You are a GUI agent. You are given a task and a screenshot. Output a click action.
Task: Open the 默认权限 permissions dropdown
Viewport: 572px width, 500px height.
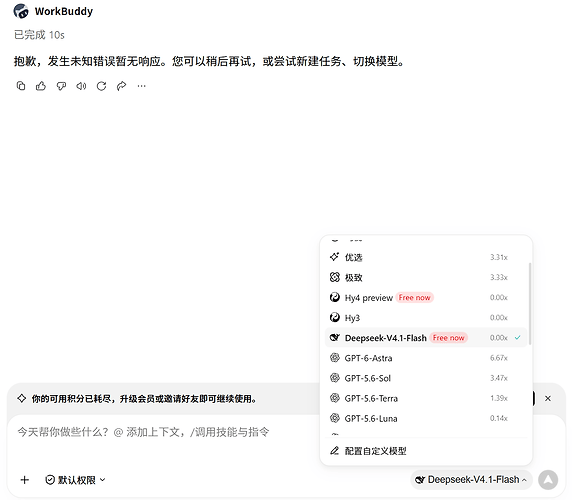pyautogui.click(x=76, y=480)
